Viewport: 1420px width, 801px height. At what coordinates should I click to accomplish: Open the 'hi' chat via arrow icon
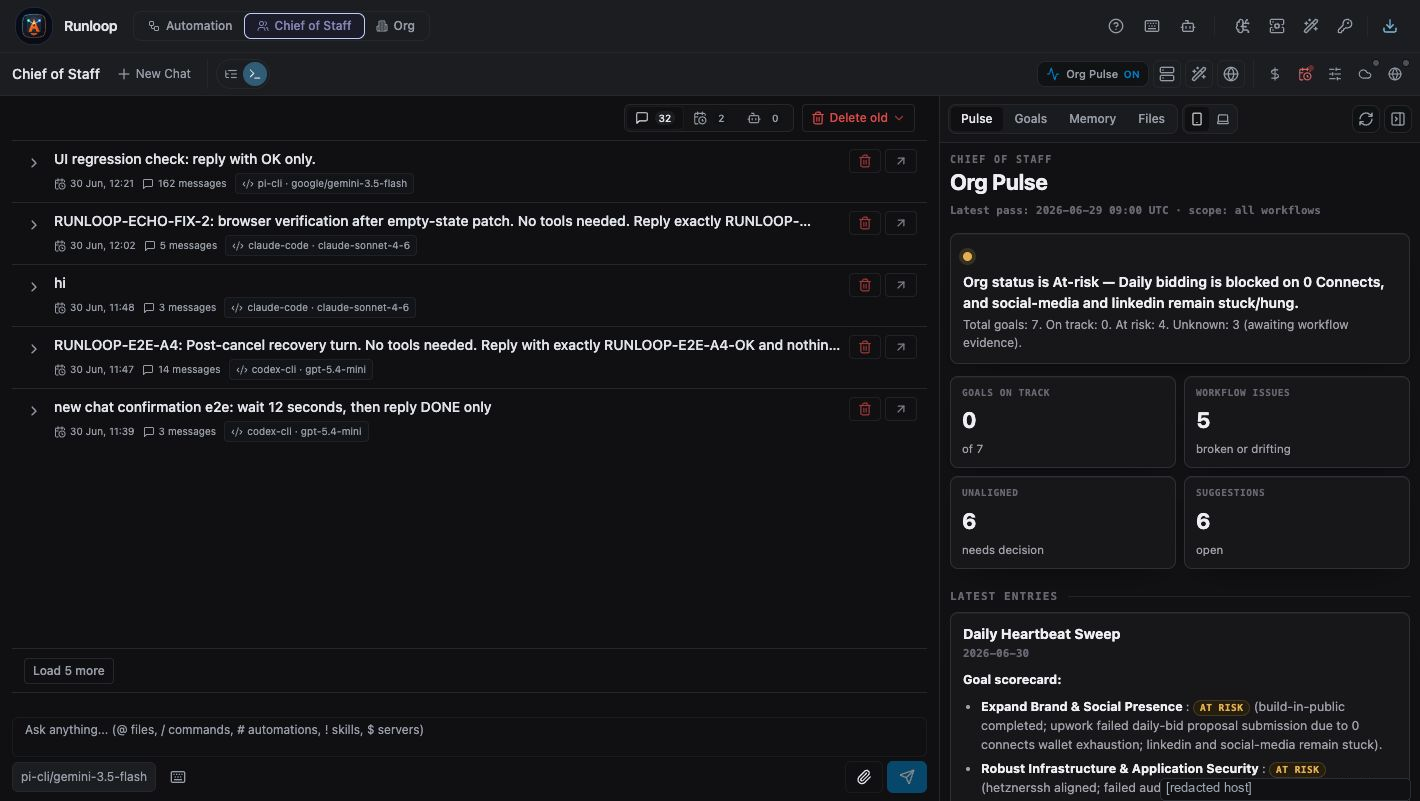click(901, 285)
